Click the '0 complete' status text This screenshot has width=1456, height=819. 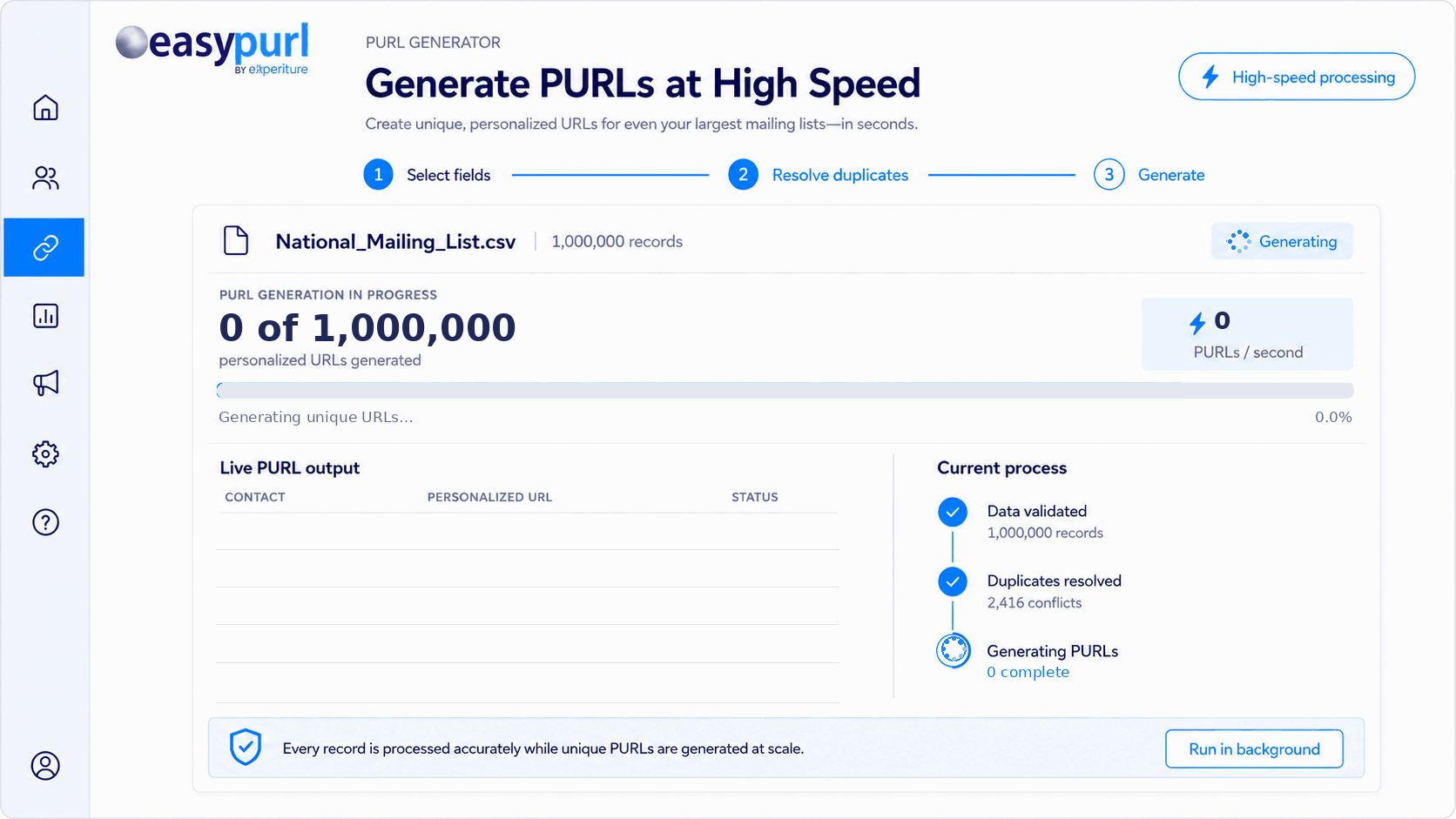pyautogui.click(x=1028, y=672)
